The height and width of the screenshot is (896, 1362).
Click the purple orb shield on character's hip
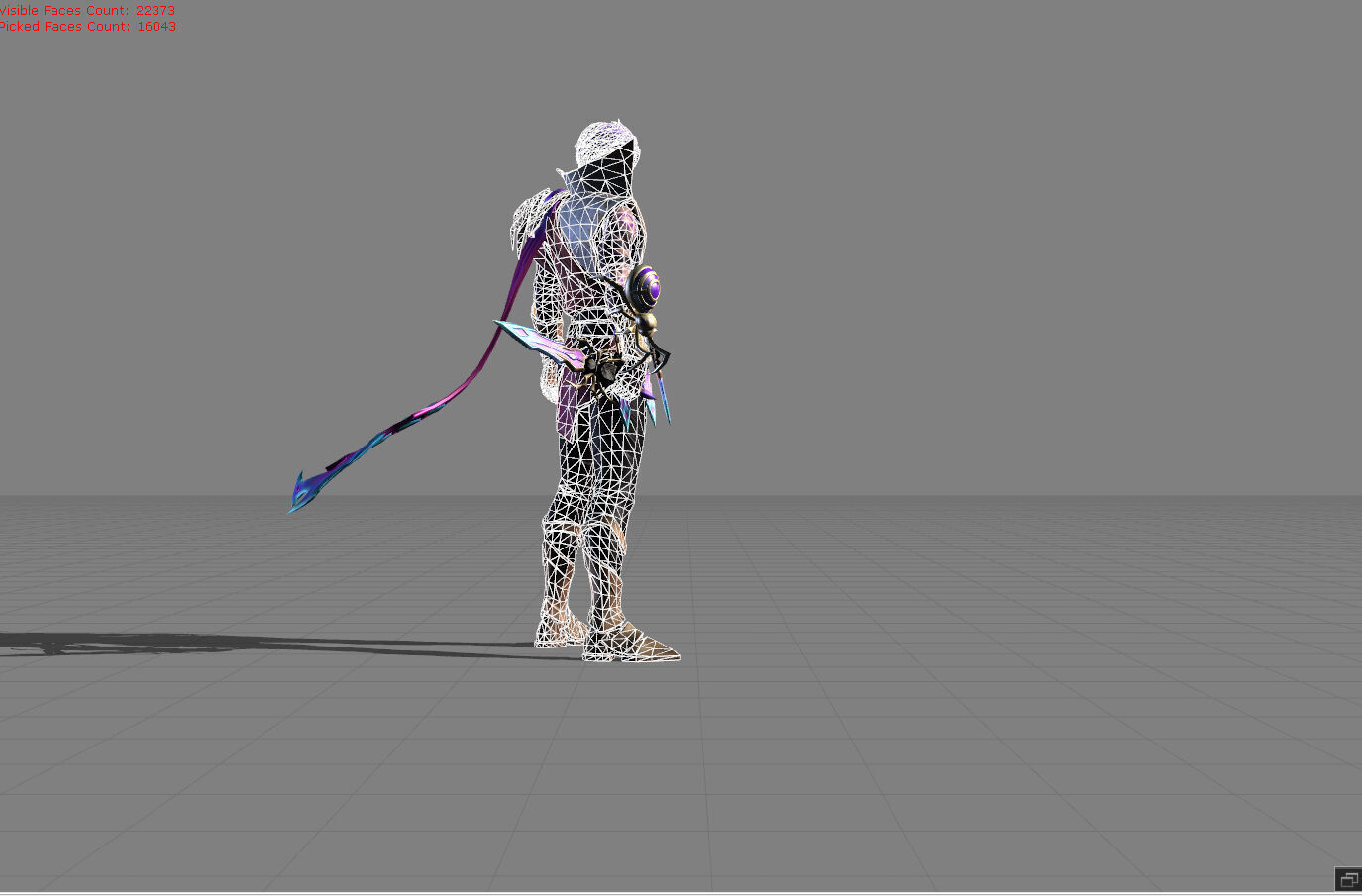pyautogui.click(x=646, y=288)
